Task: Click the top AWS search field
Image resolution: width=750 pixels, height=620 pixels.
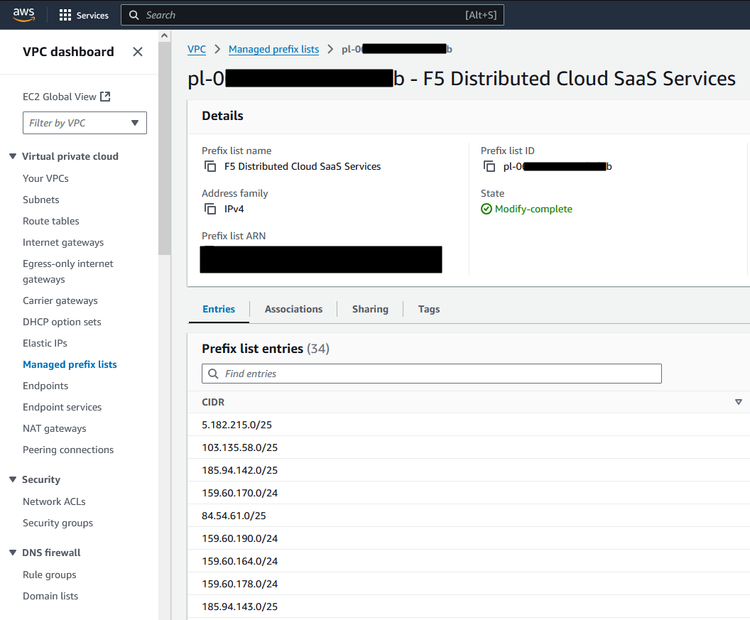Action: (x=300, y=15)
